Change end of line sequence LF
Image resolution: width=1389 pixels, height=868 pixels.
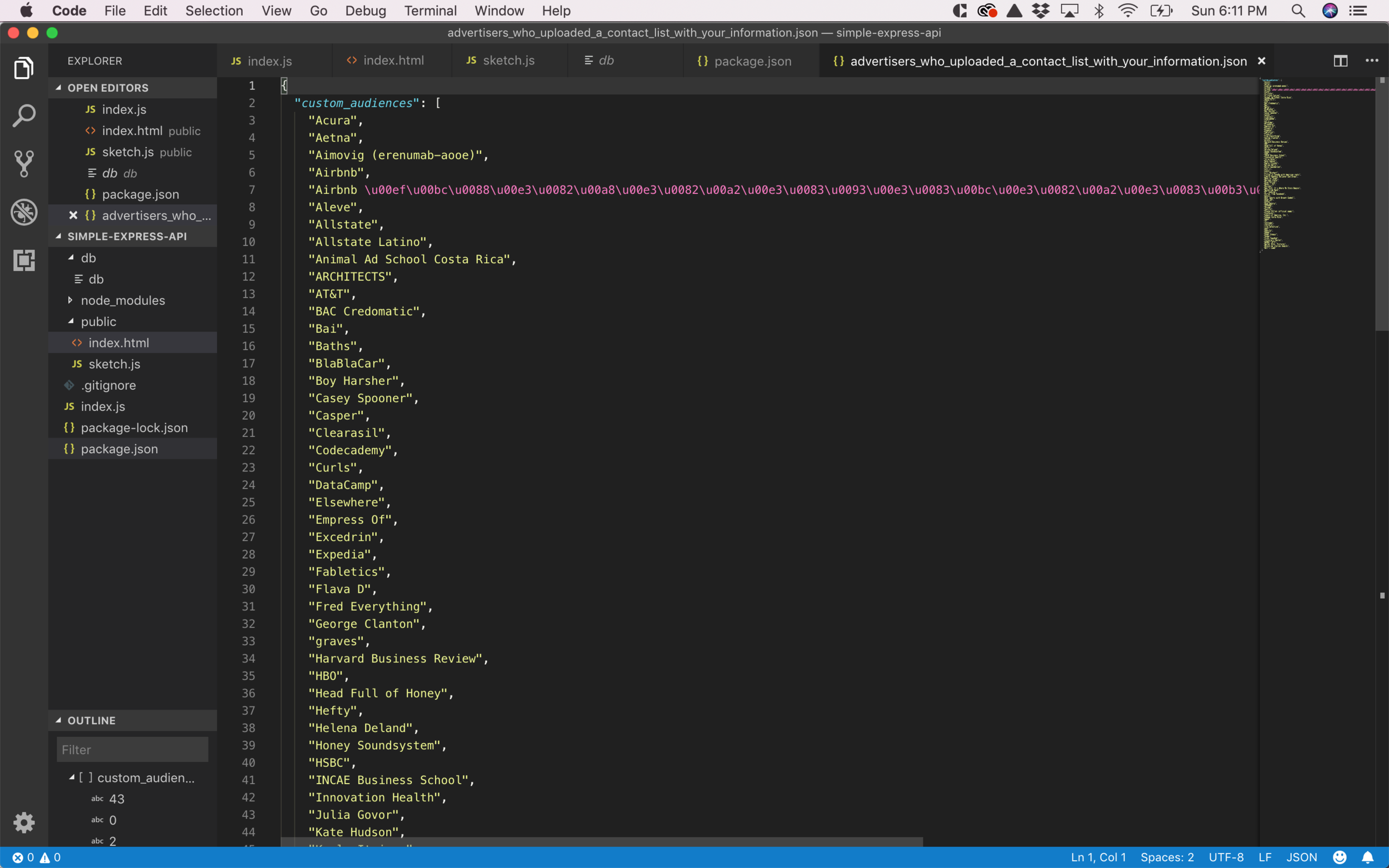[x=1265, y=857]
